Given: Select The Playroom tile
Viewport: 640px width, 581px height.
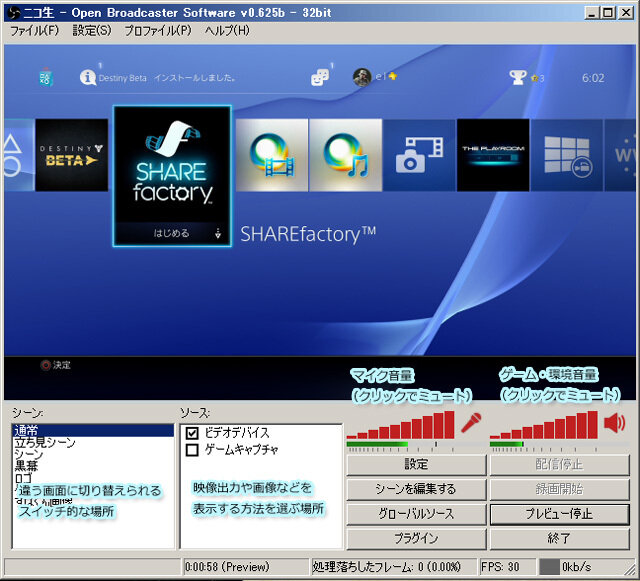Looking at the screenshot, I should [x=493, y=155].
